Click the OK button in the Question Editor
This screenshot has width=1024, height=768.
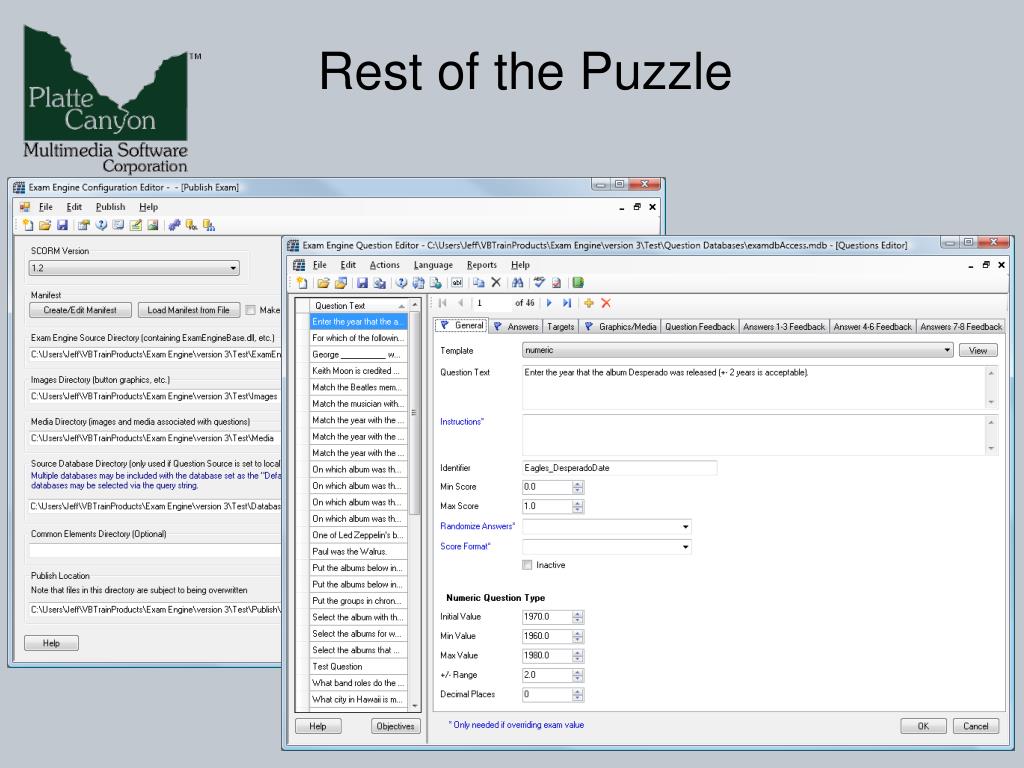[x=923, y=726]
